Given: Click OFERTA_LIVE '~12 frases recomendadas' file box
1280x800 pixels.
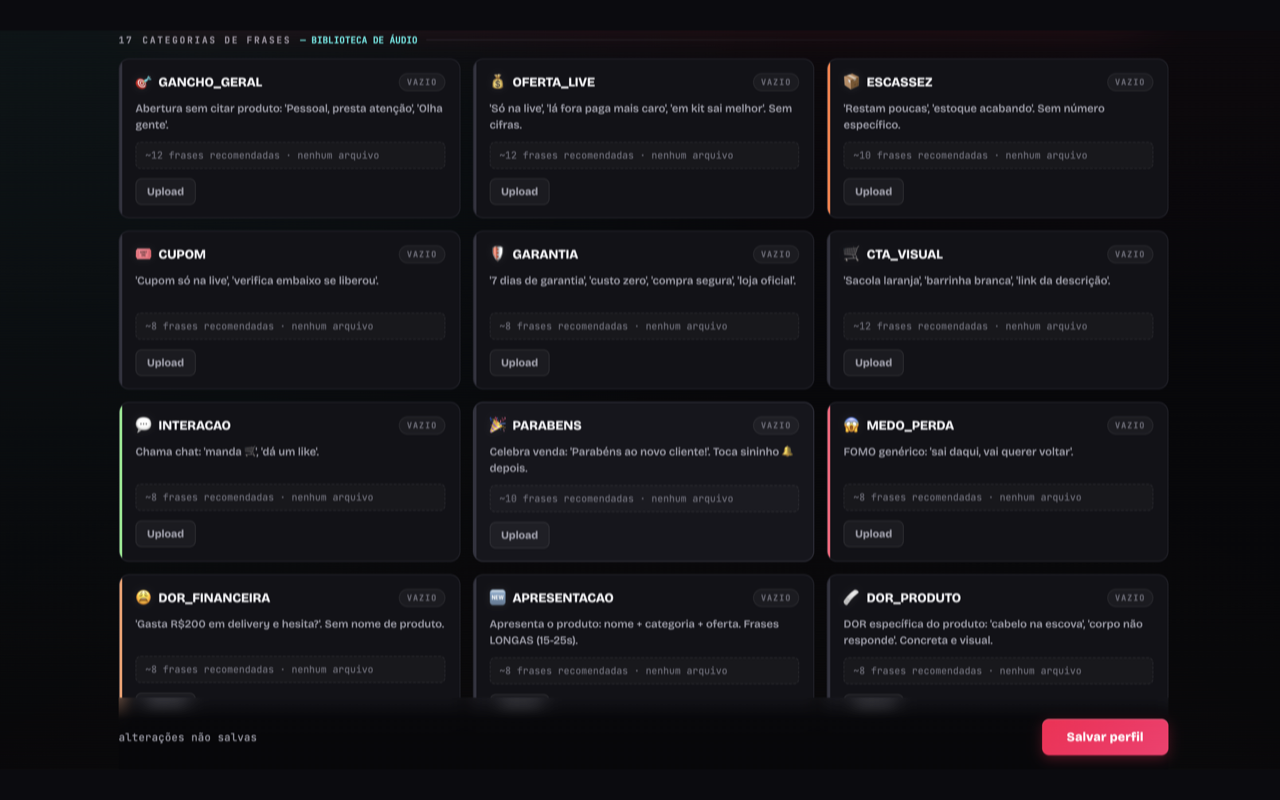Looking at the screenshot, I should 644,155.
